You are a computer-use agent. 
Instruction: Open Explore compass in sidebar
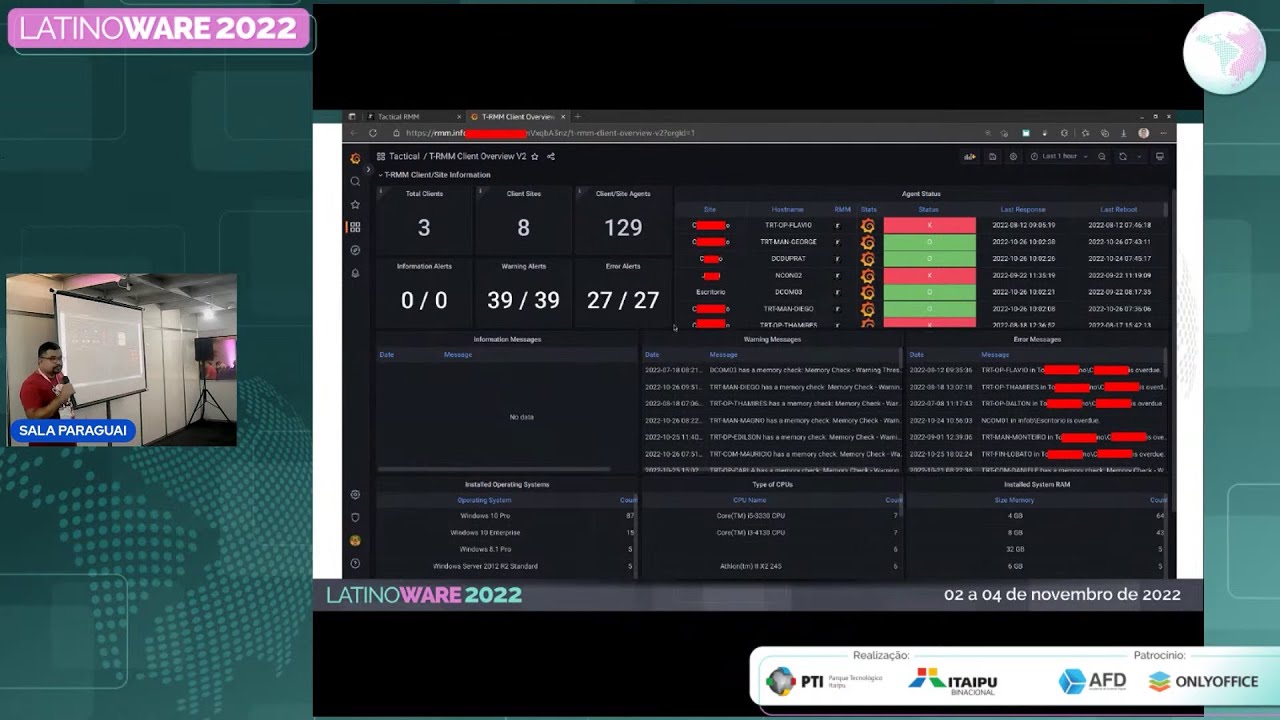(x=355, y=250)
